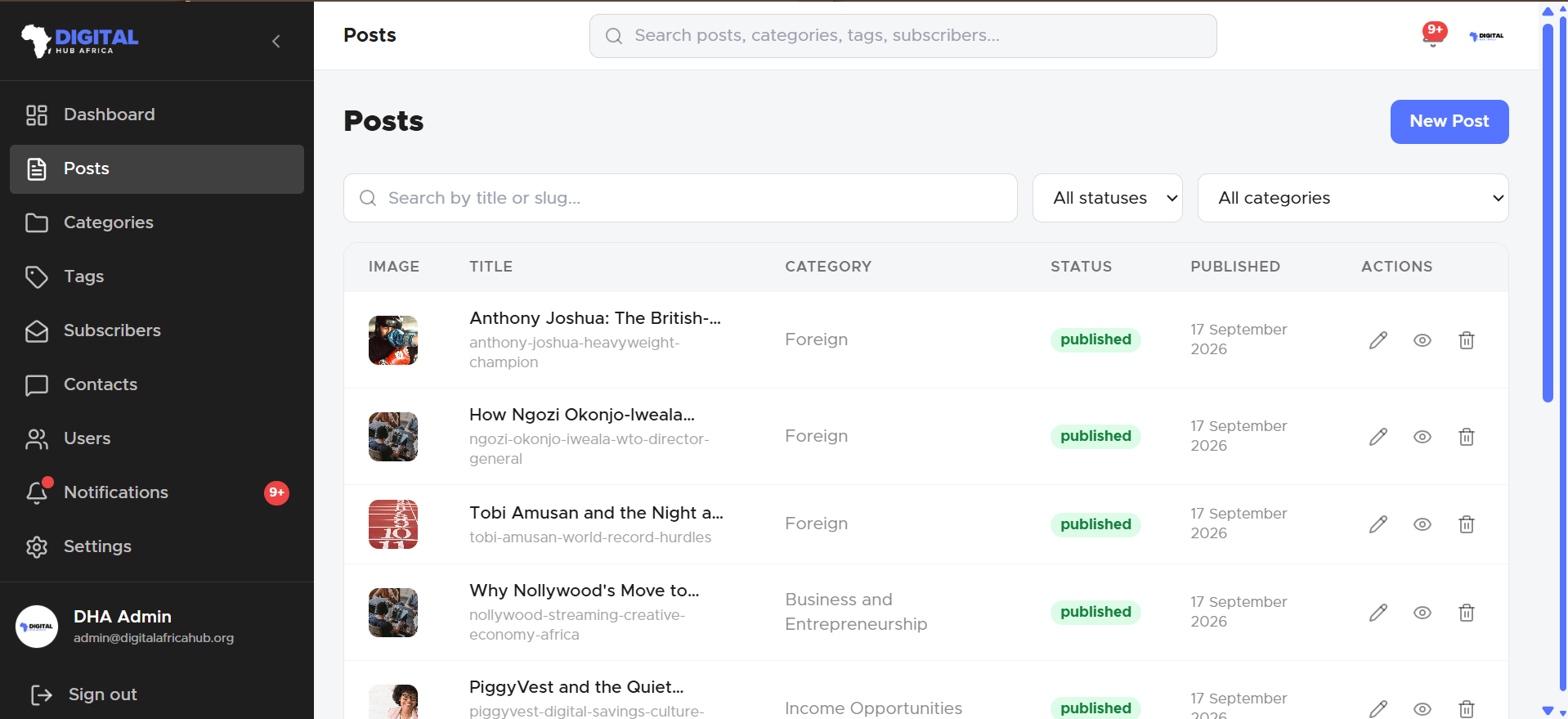This screenshot has width=1568, height=719.
Task: Preview the PiggyVest post
Action: point(1422,708)
